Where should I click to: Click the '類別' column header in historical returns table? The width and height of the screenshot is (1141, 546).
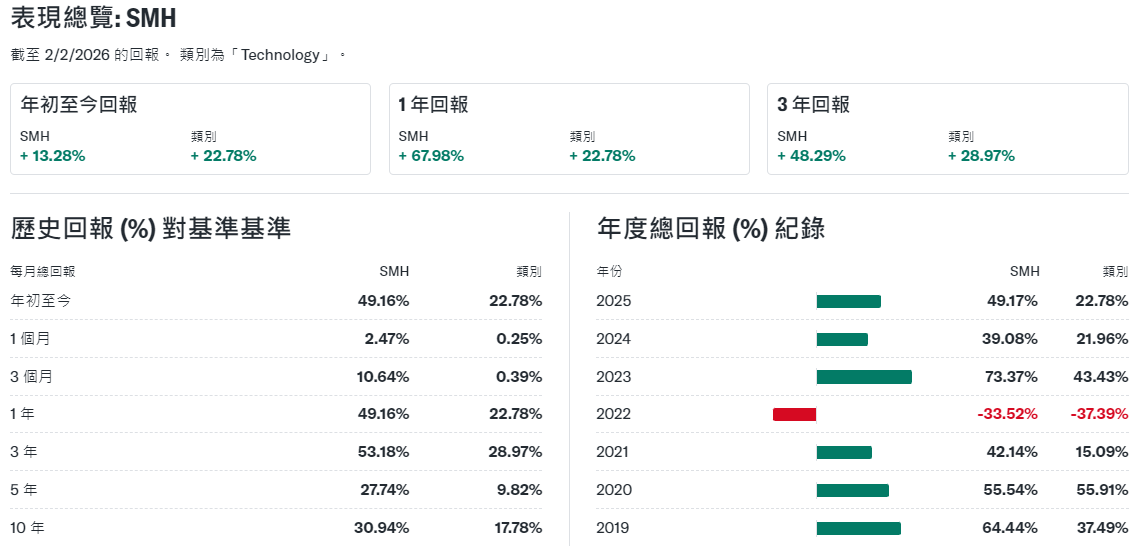click(529, 272)
